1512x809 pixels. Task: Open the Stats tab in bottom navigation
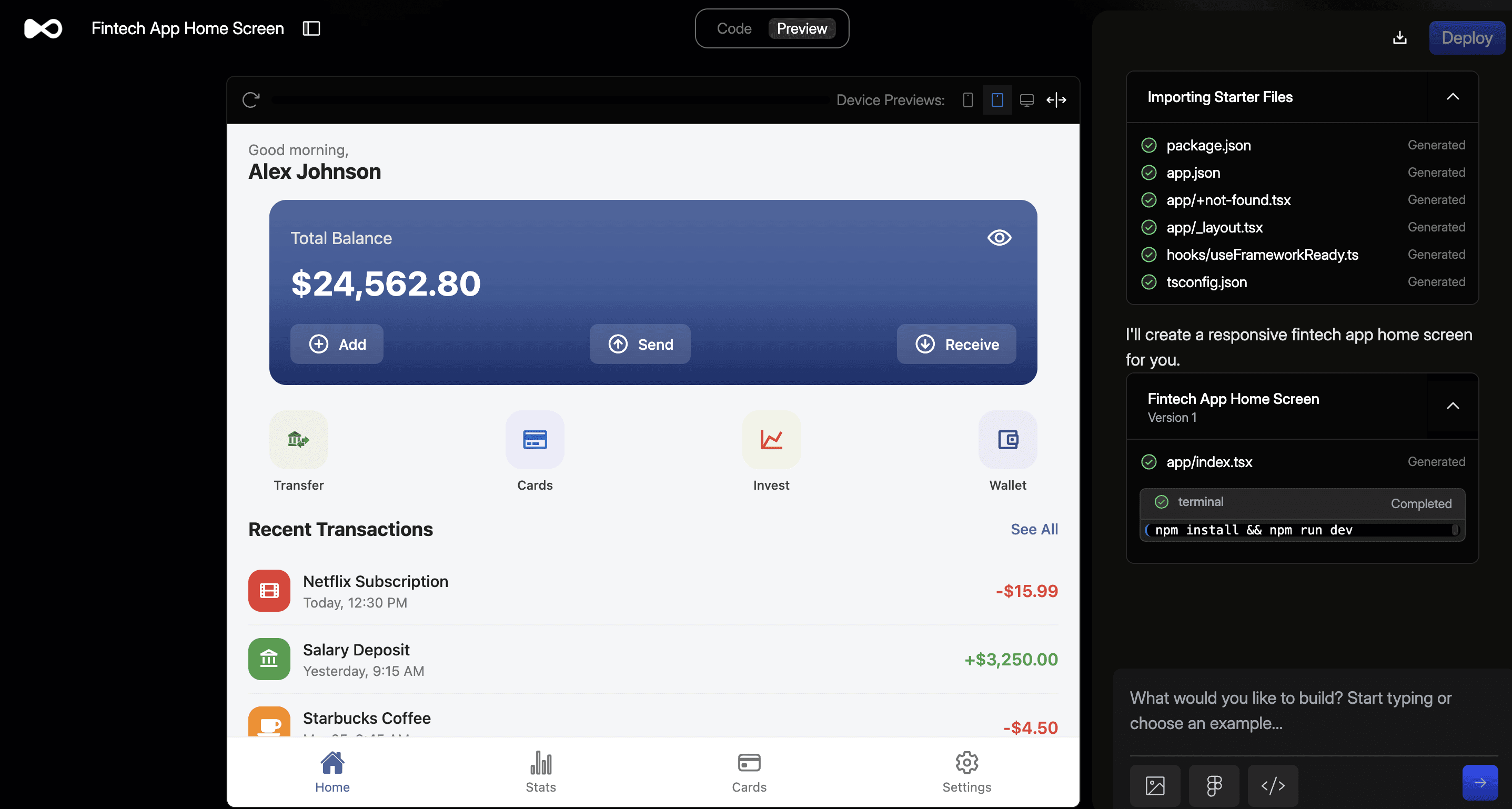(541, 772)
